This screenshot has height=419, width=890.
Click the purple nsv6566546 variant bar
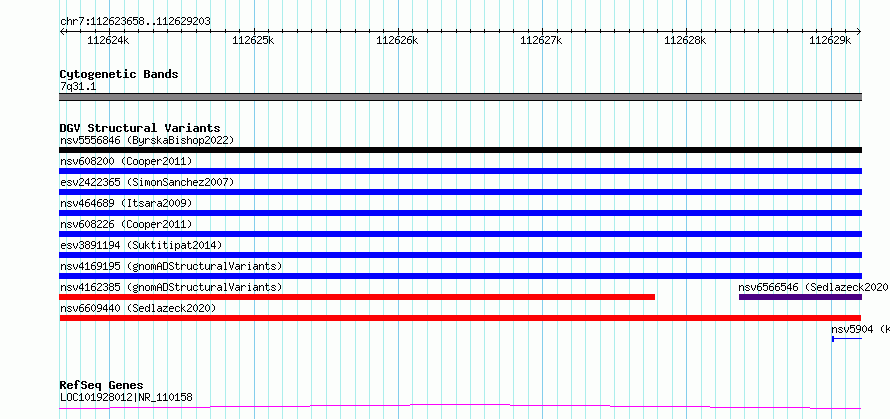[800, 297]
